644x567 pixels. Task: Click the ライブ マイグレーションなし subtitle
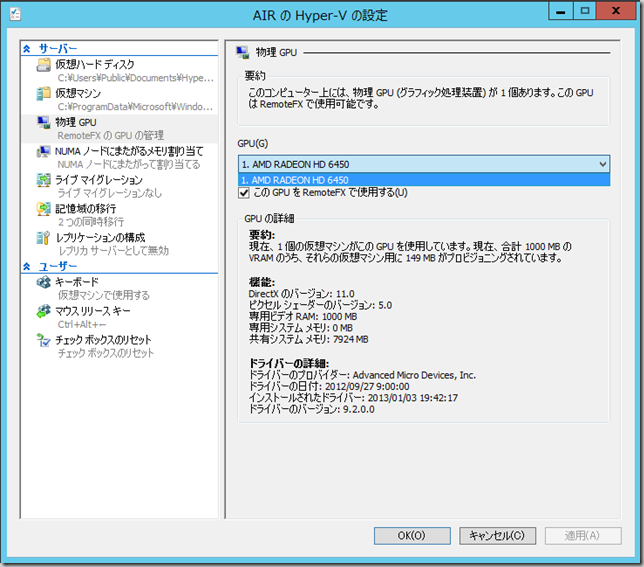pyautogui.click(x=110, y=193)
